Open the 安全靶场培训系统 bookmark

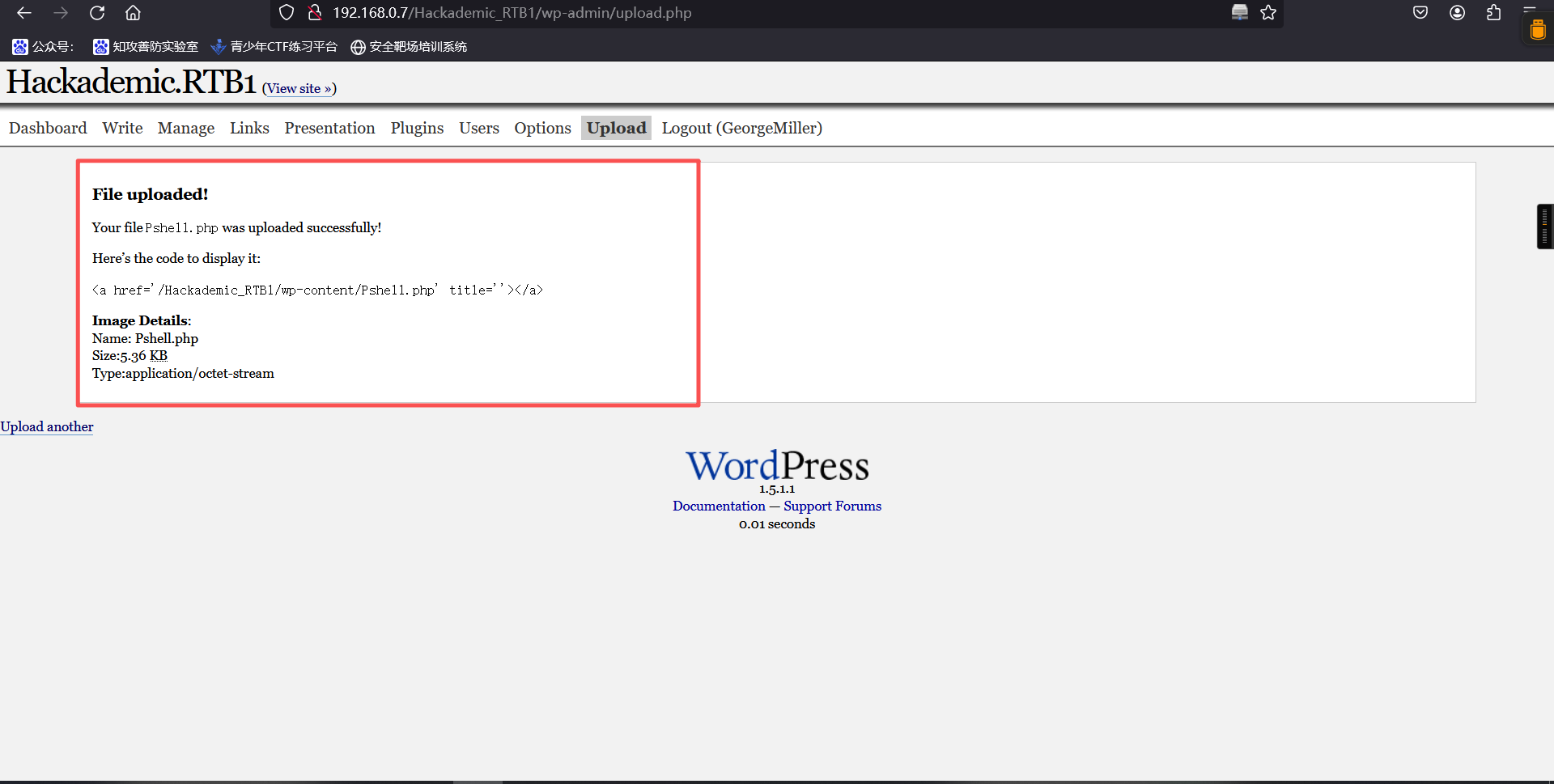(x=409, y=47)
